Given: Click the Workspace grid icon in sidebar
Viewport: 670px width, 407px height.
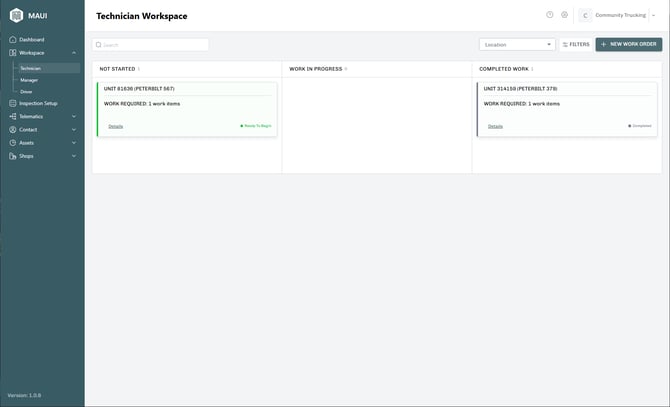Looking at the screenshot, I should pos(12,53).
